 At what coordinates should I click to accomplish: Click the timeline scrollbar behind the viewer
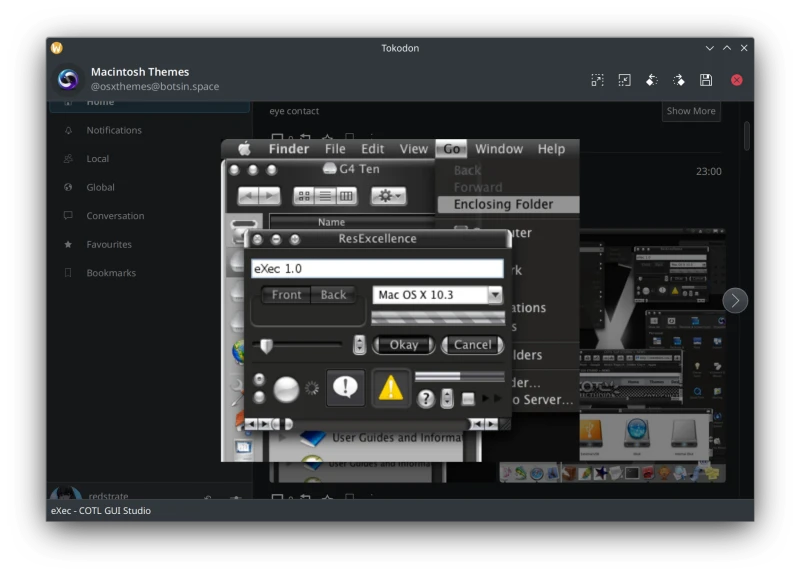click(x=746, y=136)
